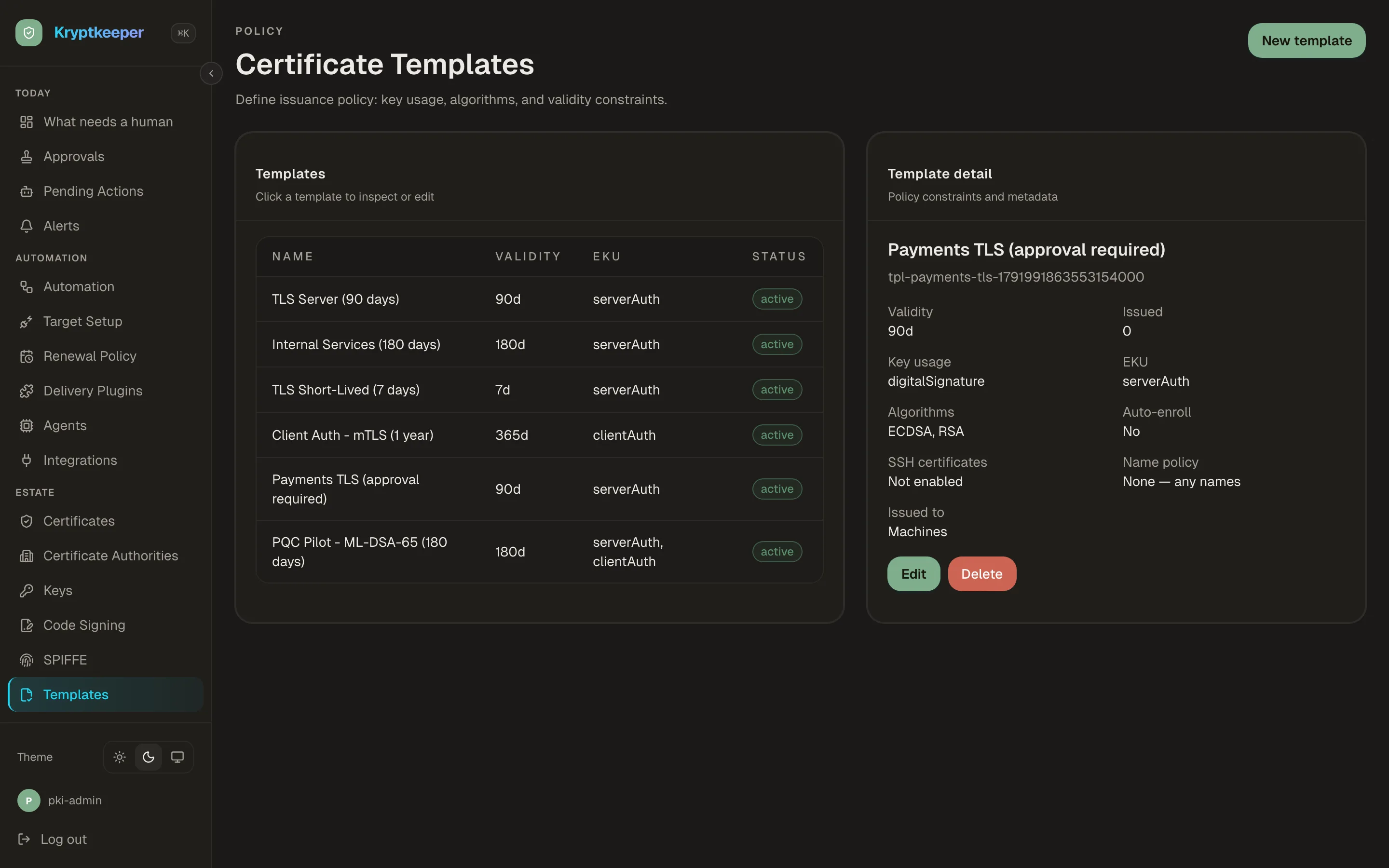Click the Target Setup plug icon
This screenshot has height=868, width=1389.
click(27, 322)
